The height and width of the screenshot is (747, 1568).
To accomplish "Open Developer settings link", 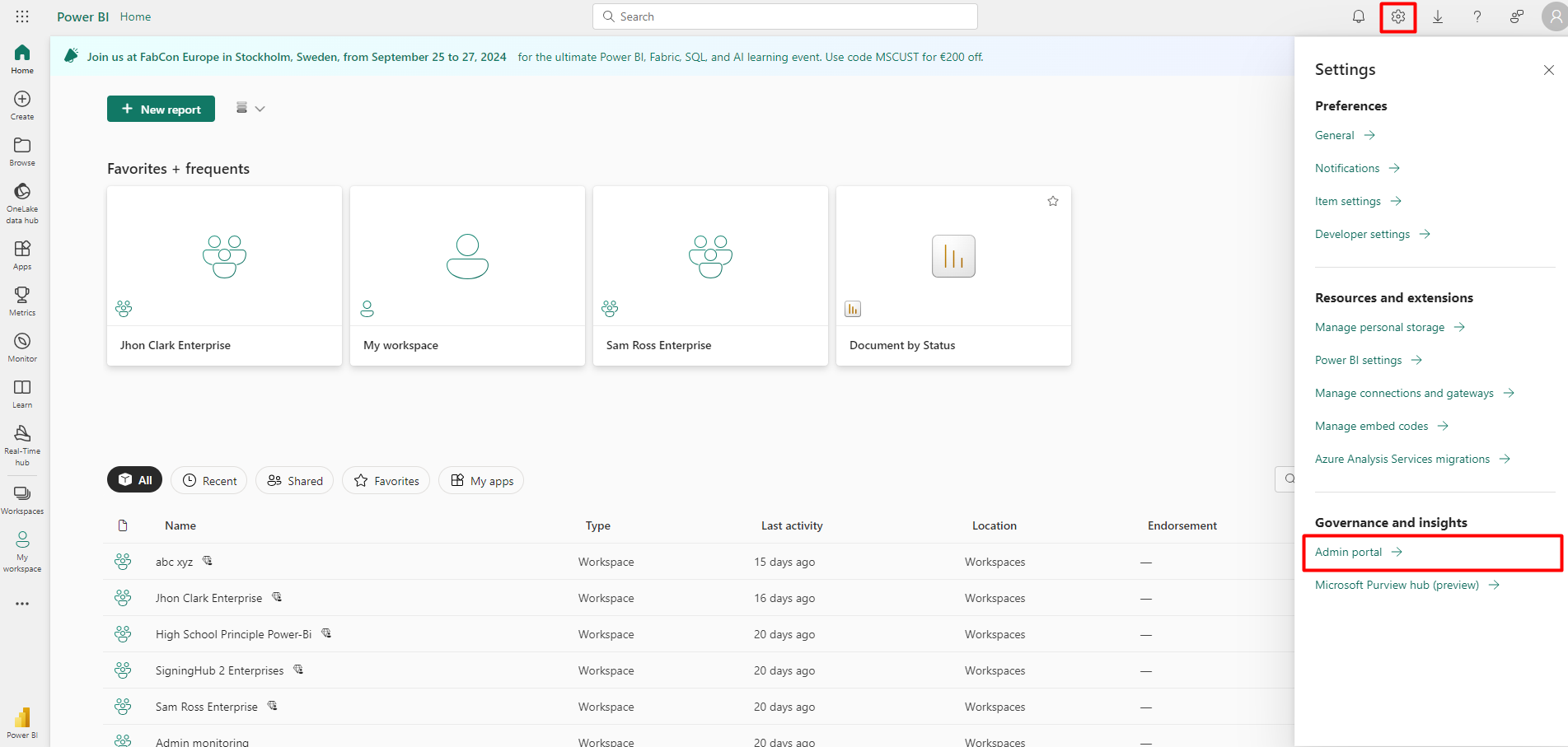I will pyautogui.click(x=1373, y=234).
